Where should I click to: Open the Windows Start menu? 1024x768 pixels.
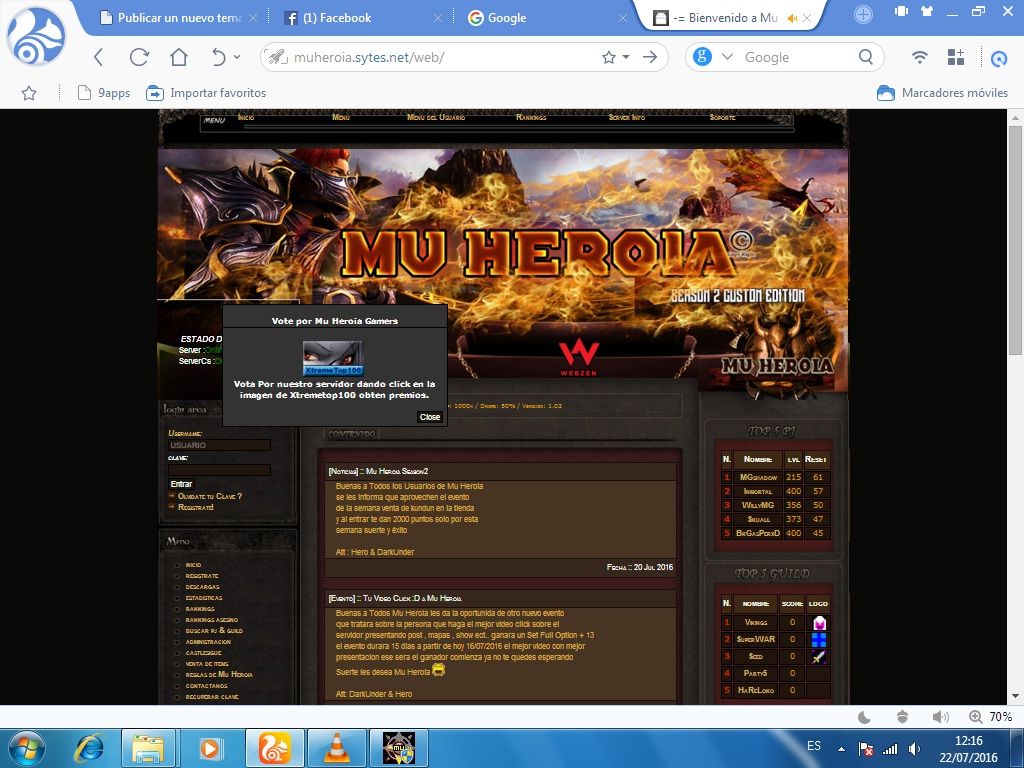click(x=26, y=748)
